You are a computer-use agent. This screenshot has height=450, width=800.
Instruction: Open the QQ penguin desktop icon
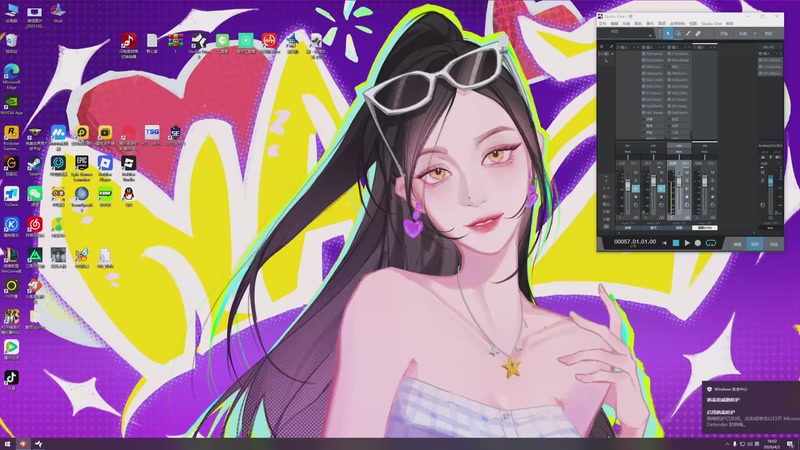129,196
